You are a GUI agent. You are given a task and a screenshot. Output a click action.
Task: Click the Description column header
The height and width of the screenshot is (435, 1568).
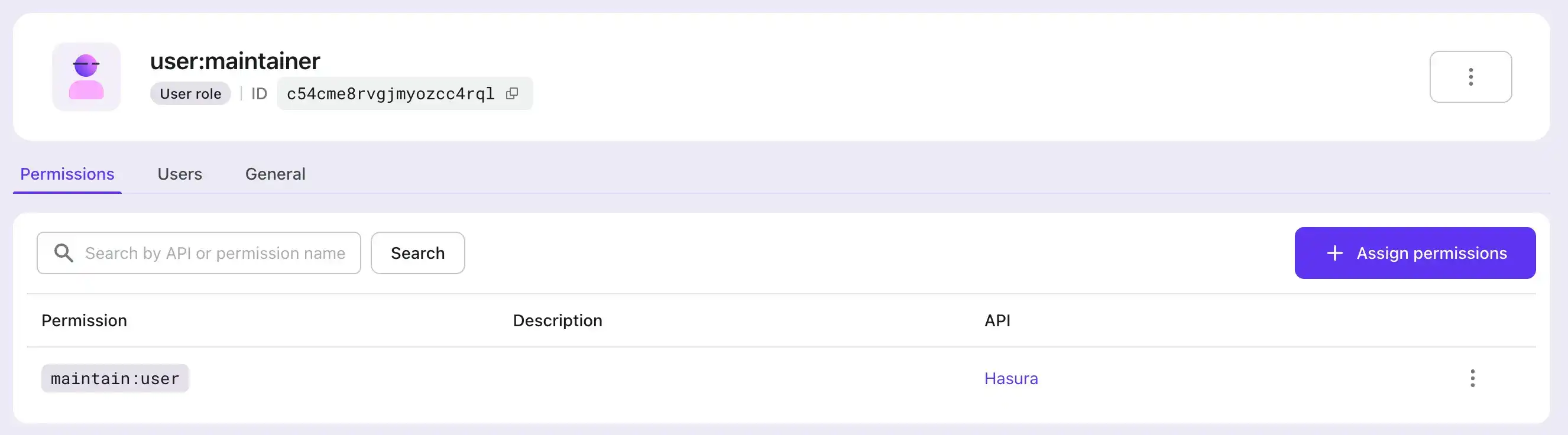coord(557,320)
